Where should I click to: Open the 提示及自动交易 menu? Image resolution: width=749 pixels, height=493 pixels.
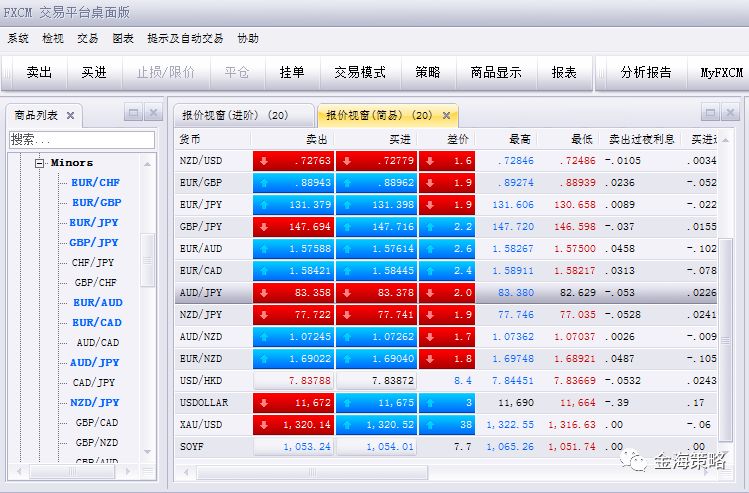click(x=185, y=38)
